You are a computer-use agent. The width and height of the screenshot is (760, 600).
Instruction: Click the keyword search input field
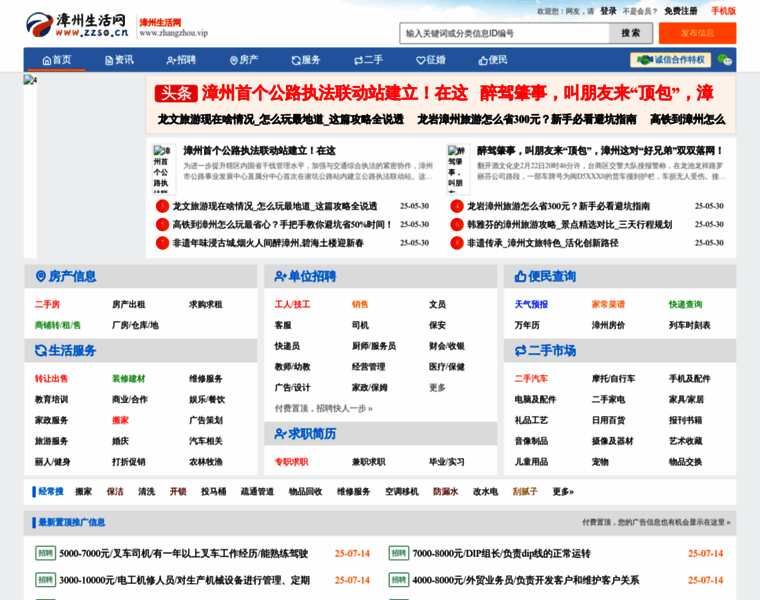[x=504, y=33]
